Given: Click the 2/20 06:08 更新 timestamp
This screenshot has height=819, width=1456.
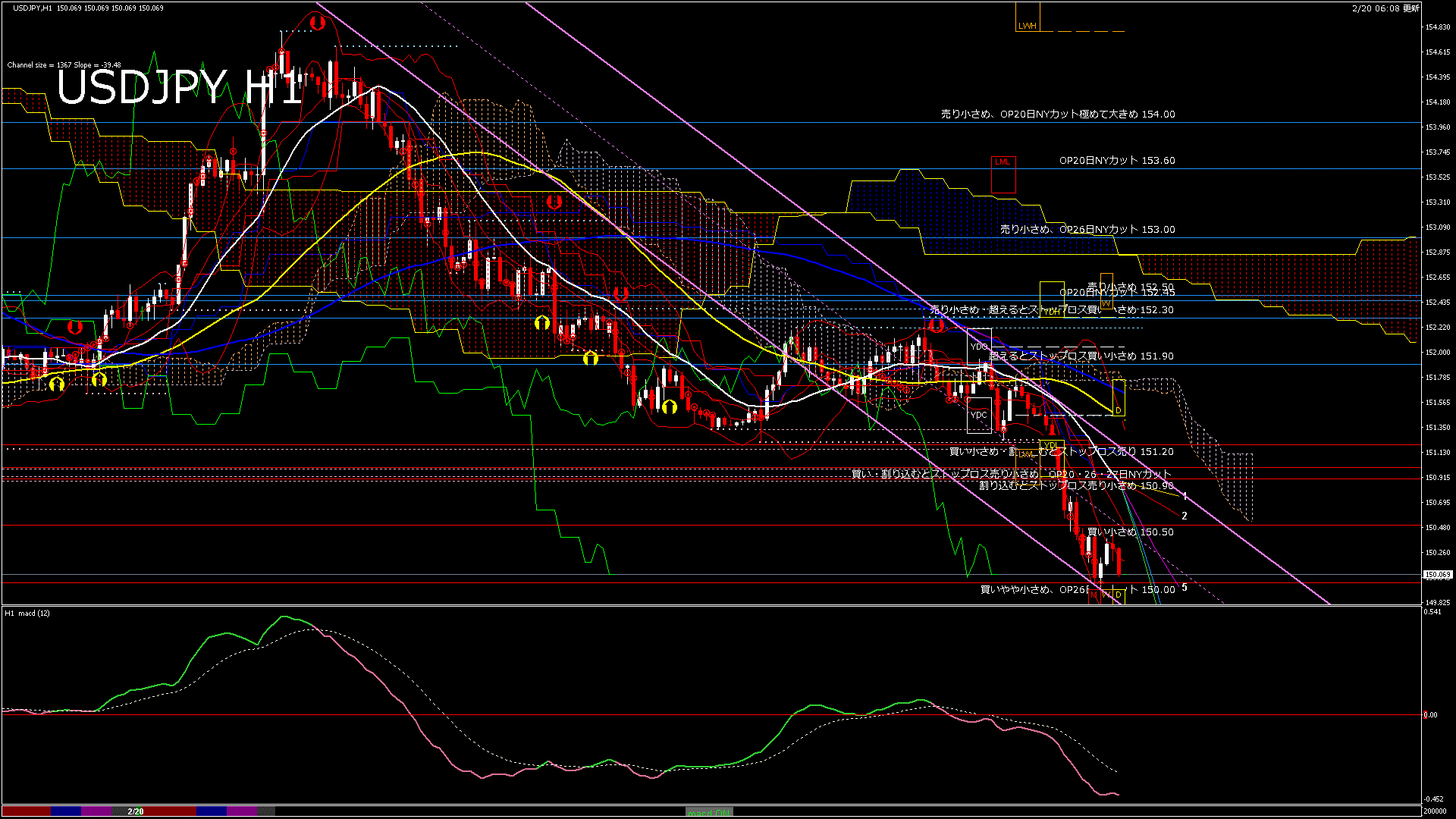Looking at the screenshot, I should pyautogui.click(x=1385, y=8).
